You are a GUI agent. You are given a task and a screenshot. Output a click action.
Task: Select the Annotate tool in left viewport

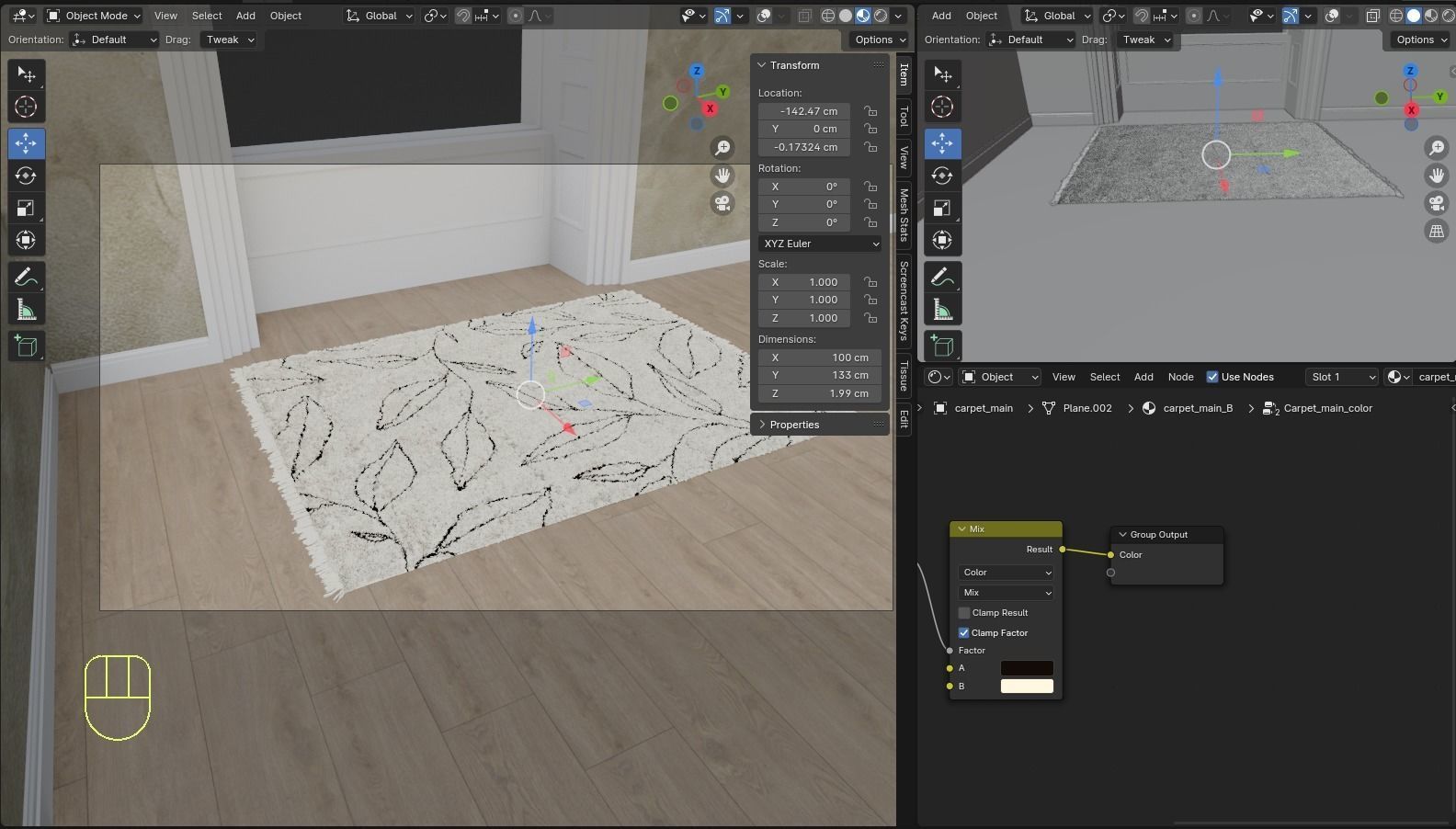pos(26,277)
